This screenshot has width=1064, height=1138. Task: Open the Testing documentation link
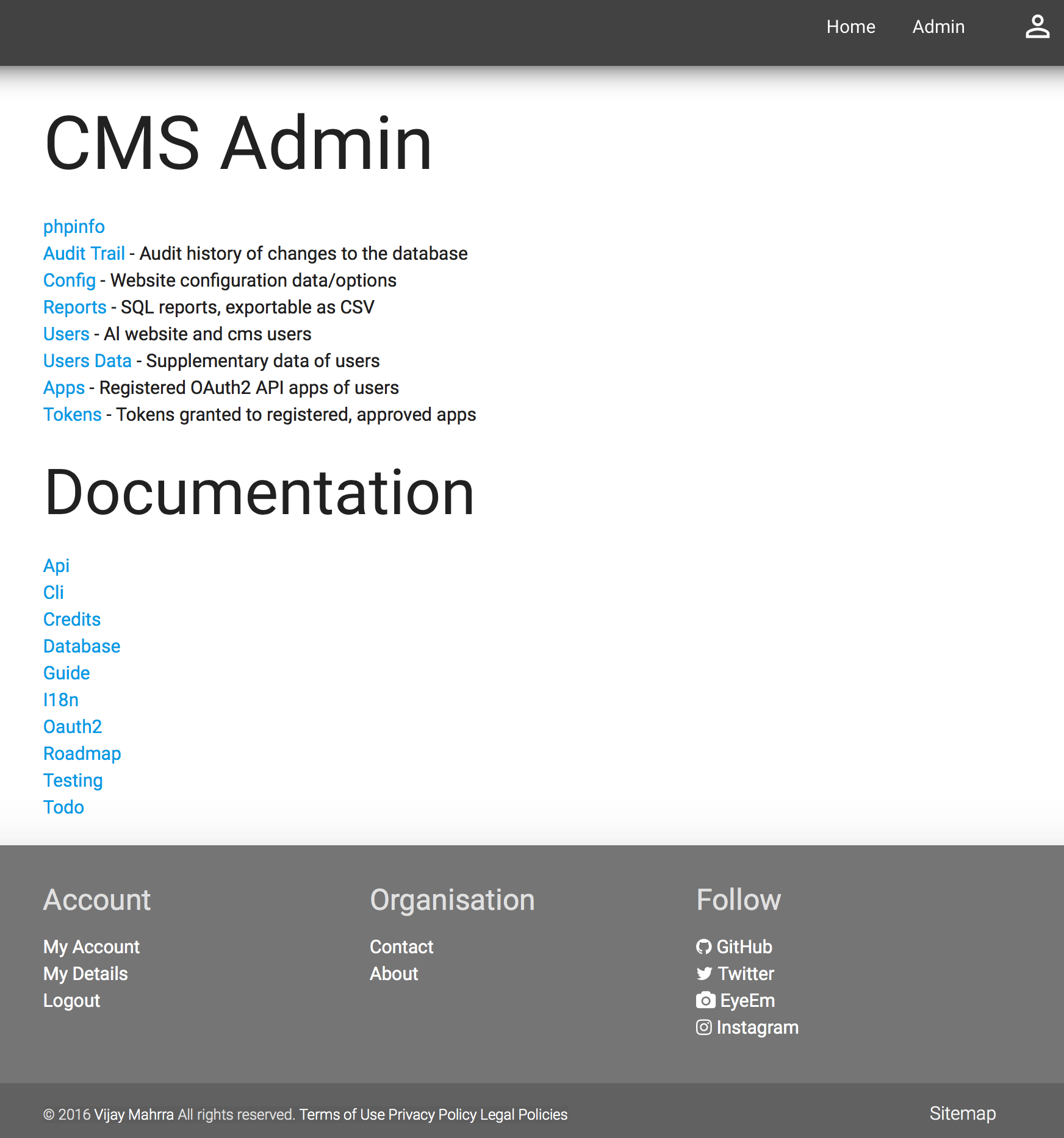point(73,780)
